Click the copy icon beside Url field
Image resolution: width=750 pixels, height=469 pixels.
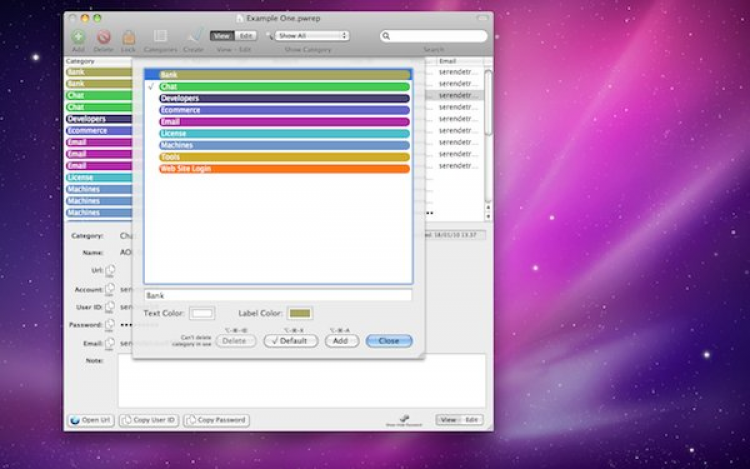(x=110, y=270)
